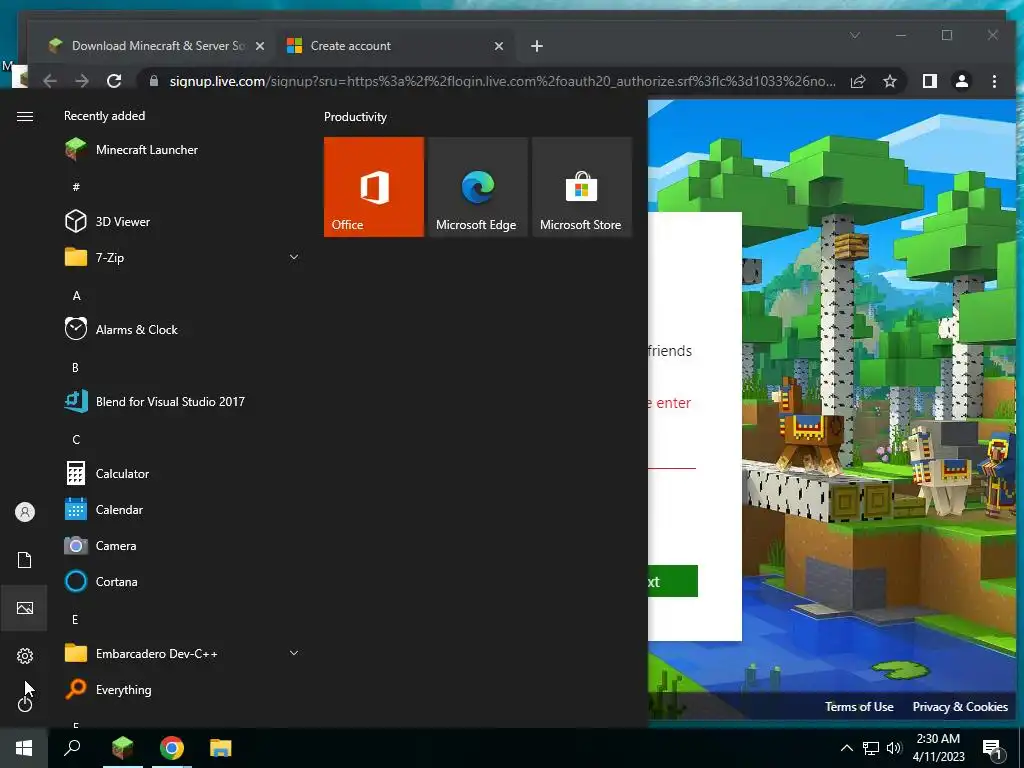Share this page from Chrome toolbar

(x=858, y=81)
